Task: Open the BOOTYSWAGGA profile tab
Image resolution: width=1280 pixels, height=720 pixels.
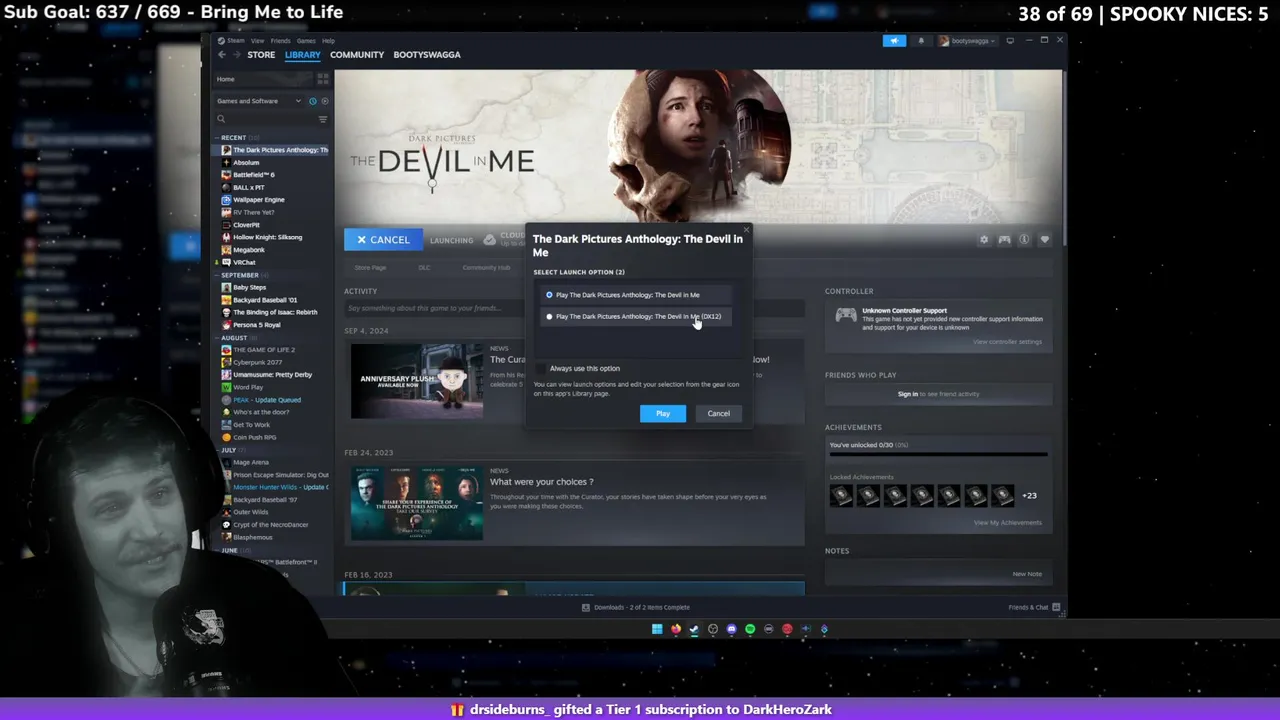Action: coord(427,55)
